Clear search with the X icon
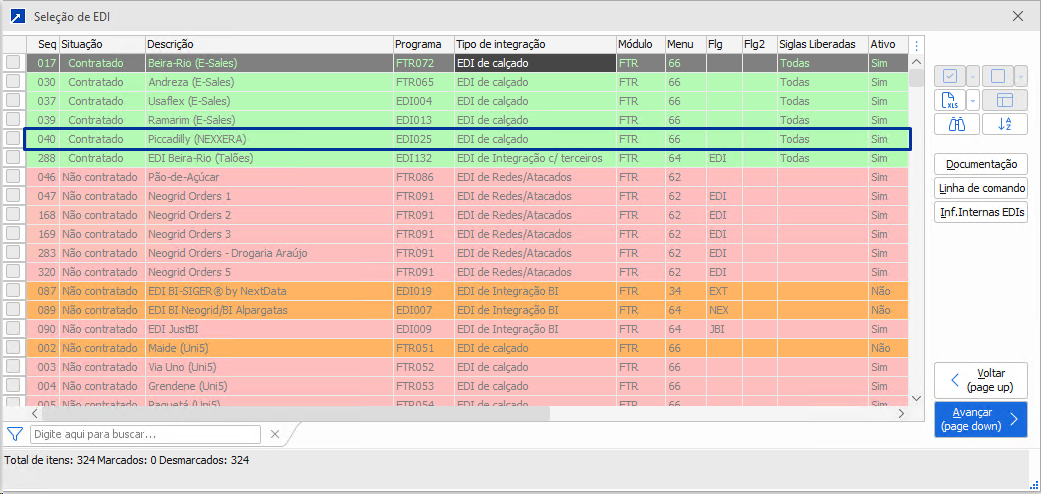Screen dimensions: 1041x494 coord(275,434)
